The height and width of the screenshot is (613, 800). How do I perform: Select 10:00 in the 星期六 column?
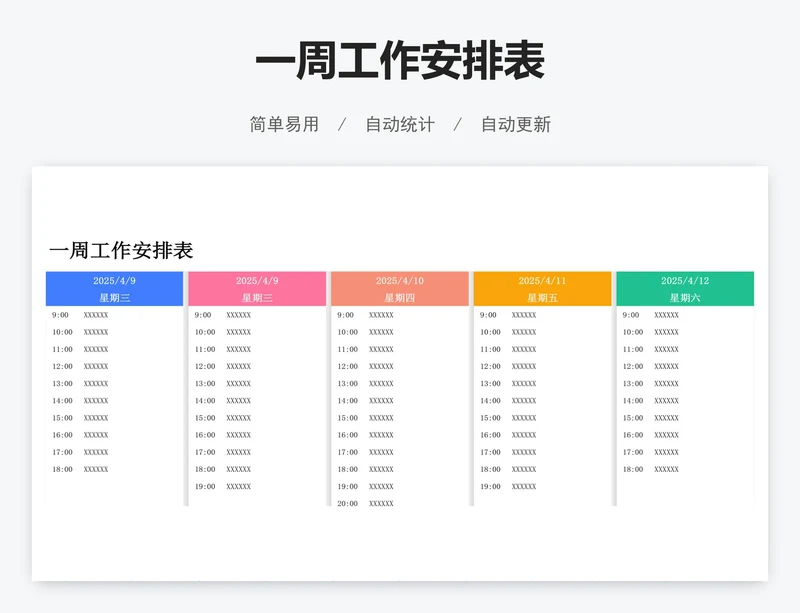(633, 332)
